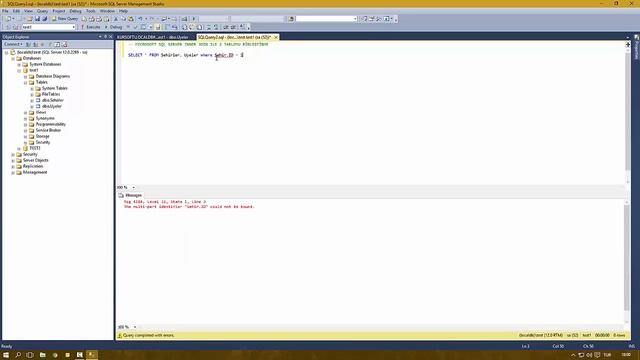Click the Cut scissors icon

coord(116,19)
